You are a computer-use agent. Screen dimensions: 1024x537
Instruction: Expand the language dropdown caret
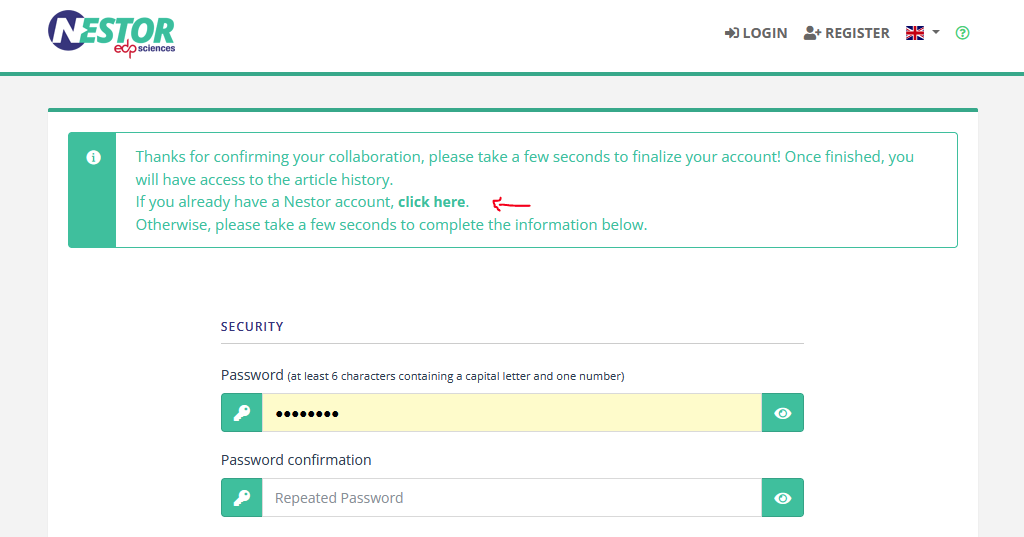coord(936,32)
